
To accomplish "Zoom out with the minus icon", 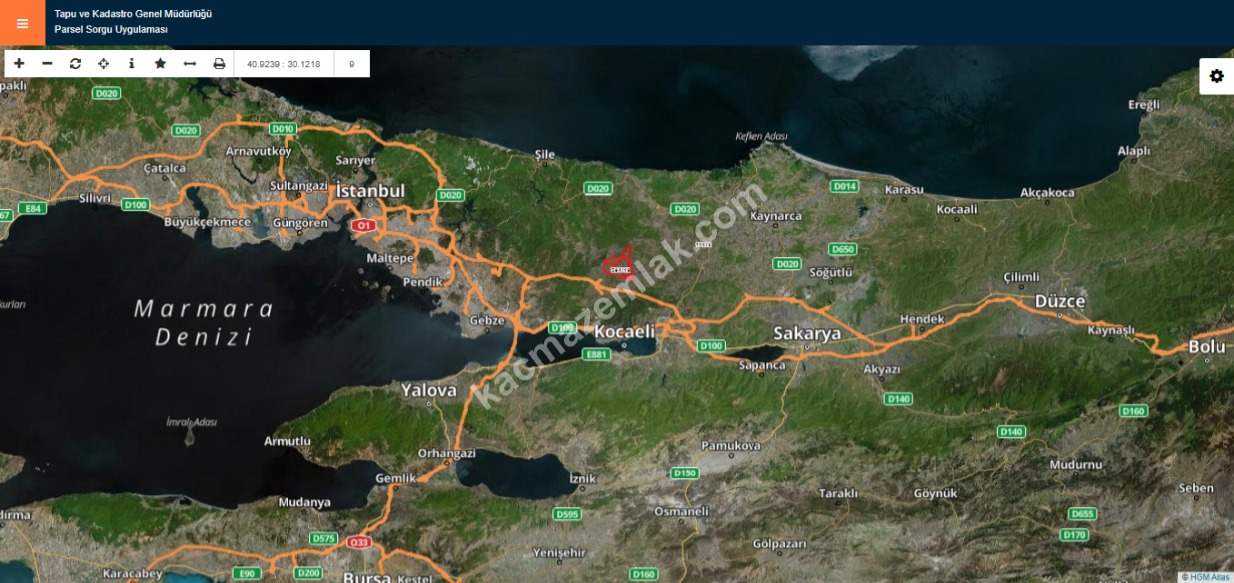I will point(47,63).
